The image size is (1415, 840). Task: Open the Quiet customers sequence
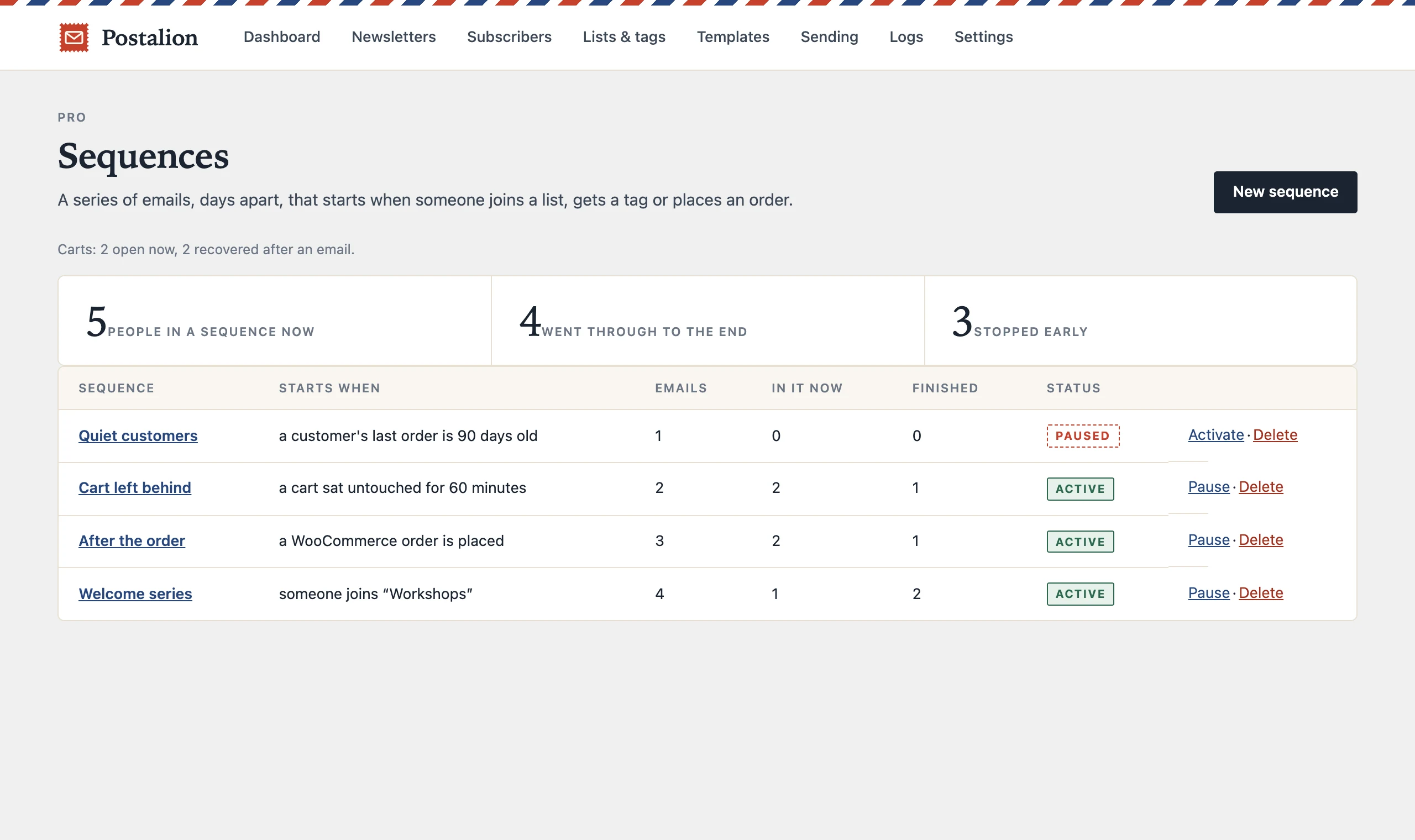(x=138, y=435)
